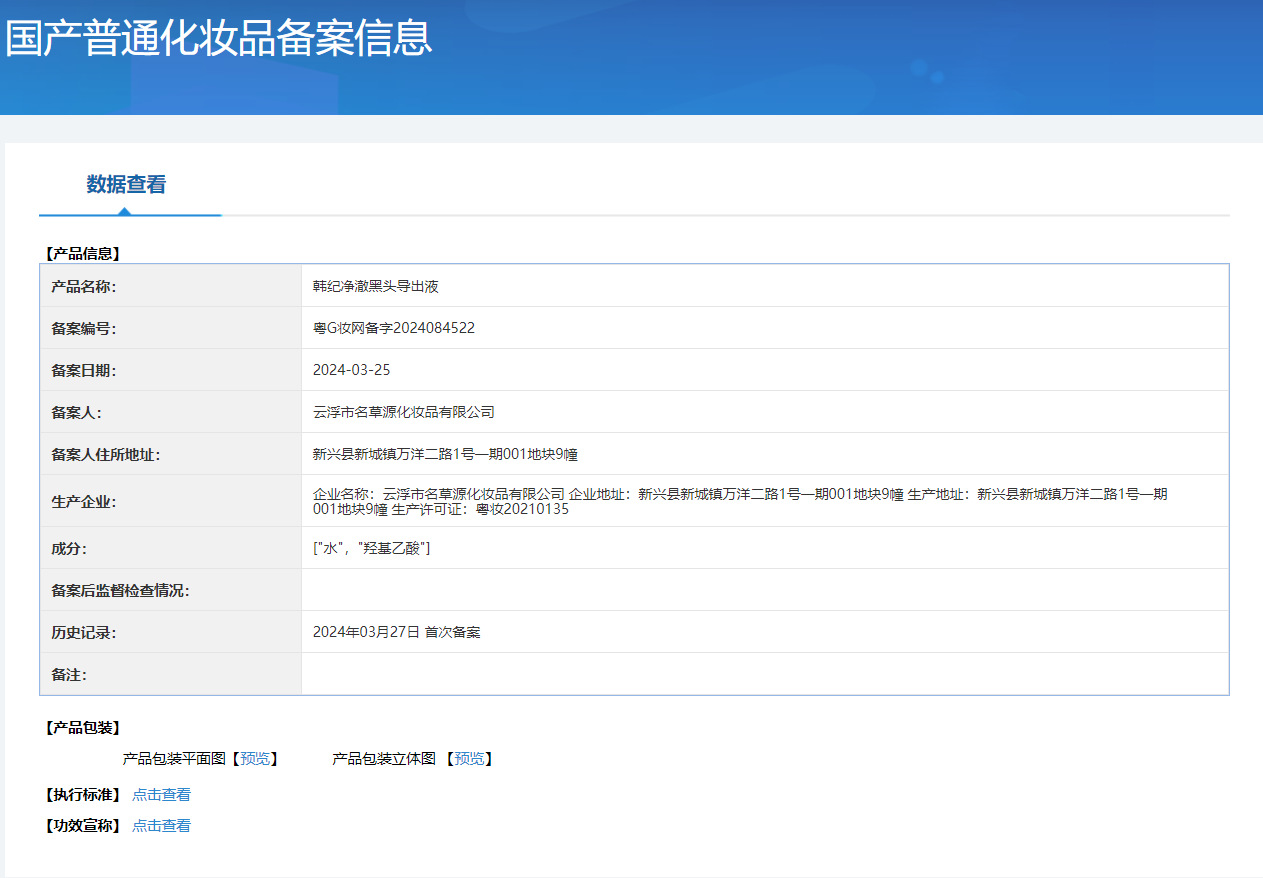Image resolution: width=1263 pixels, height=878 pixels.
Task: Click the 产品包装立体图 label
Action: click(384, 759)
